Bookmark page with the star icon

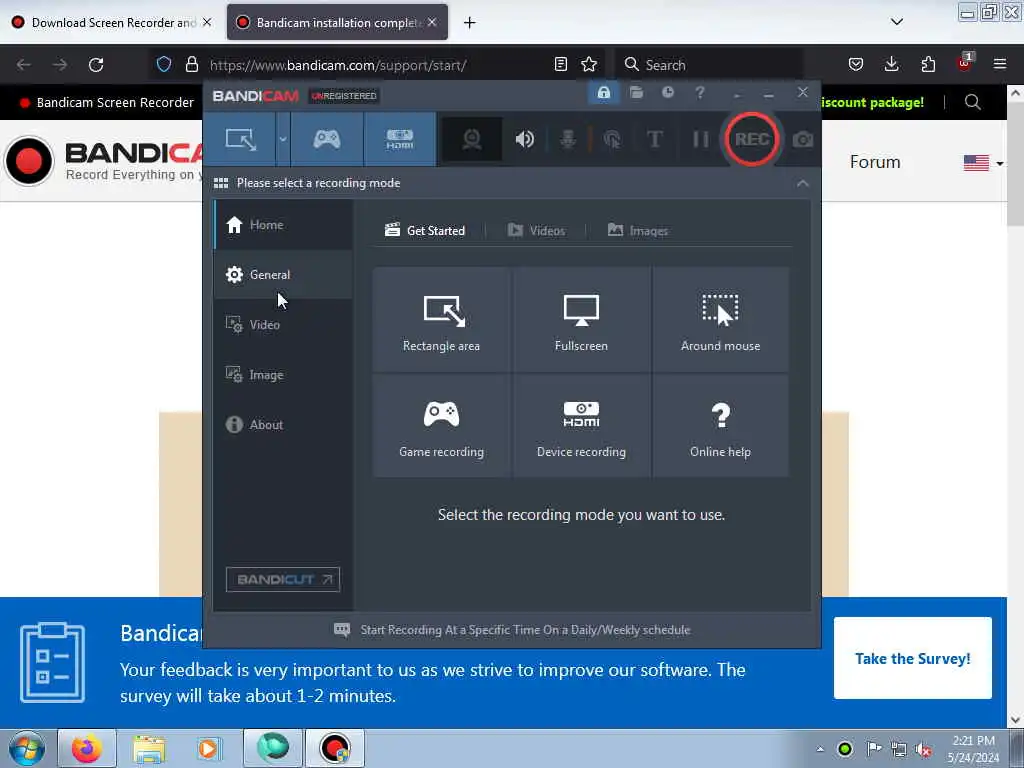point(589,65)
